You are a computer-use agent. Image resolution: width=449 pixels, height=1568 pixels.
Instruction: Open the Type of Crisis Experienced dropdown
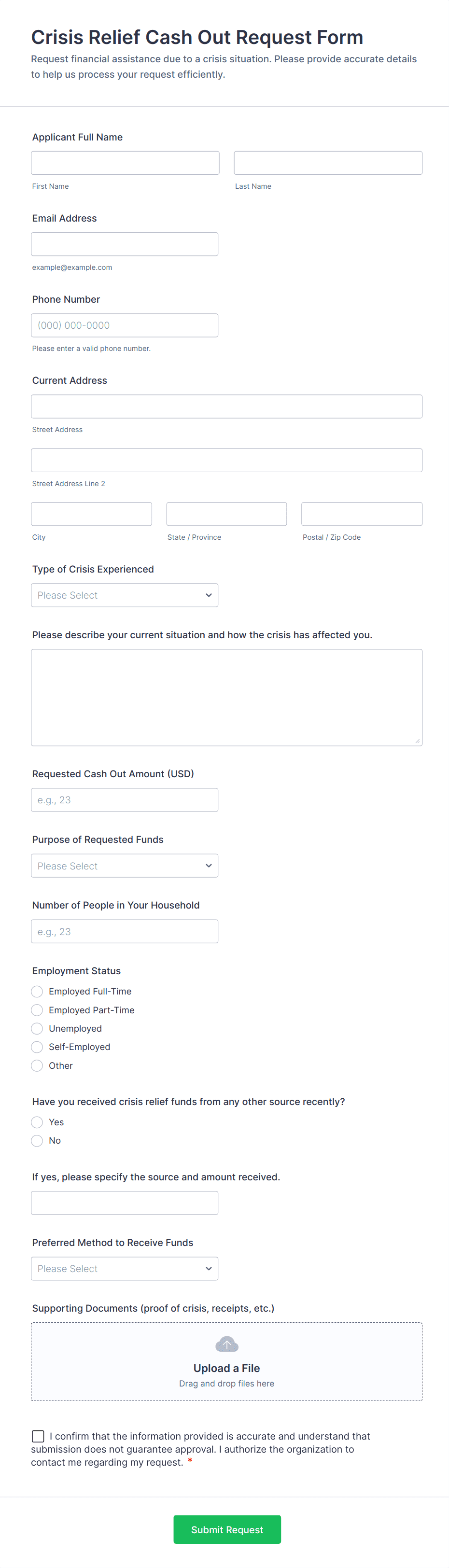[125, 595]
